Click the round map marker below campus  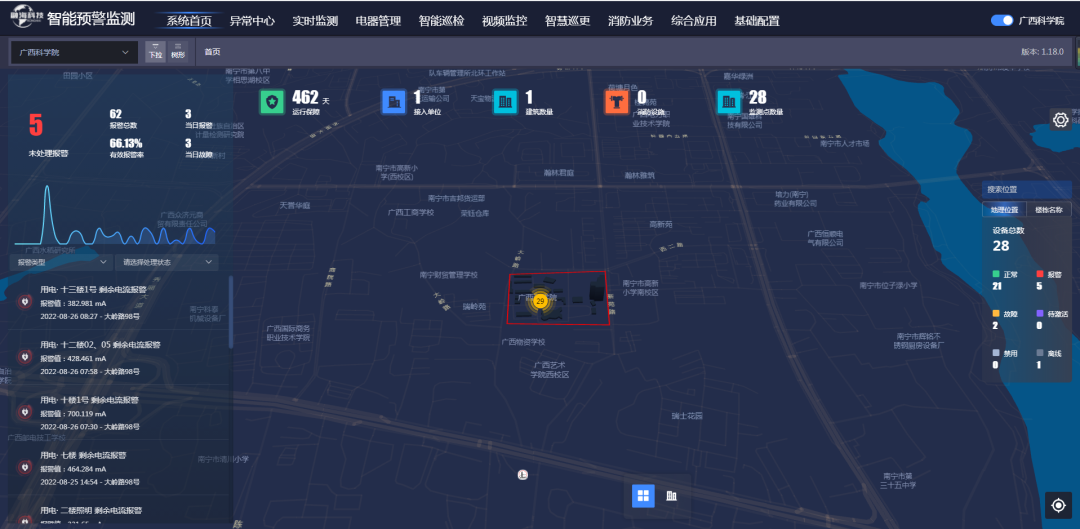point(523,475)
